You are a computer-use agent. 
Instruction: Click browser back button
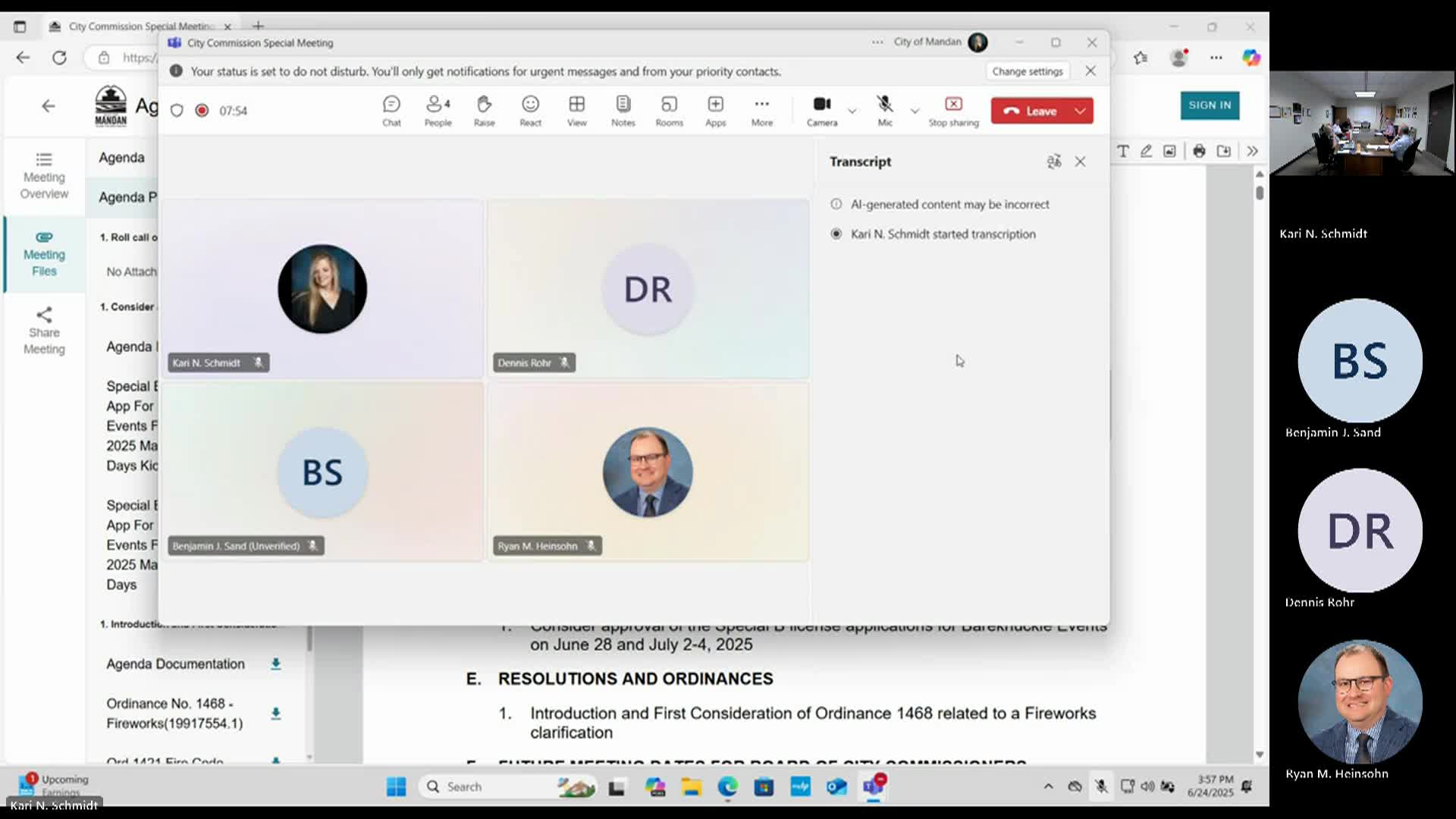(23, 58)
